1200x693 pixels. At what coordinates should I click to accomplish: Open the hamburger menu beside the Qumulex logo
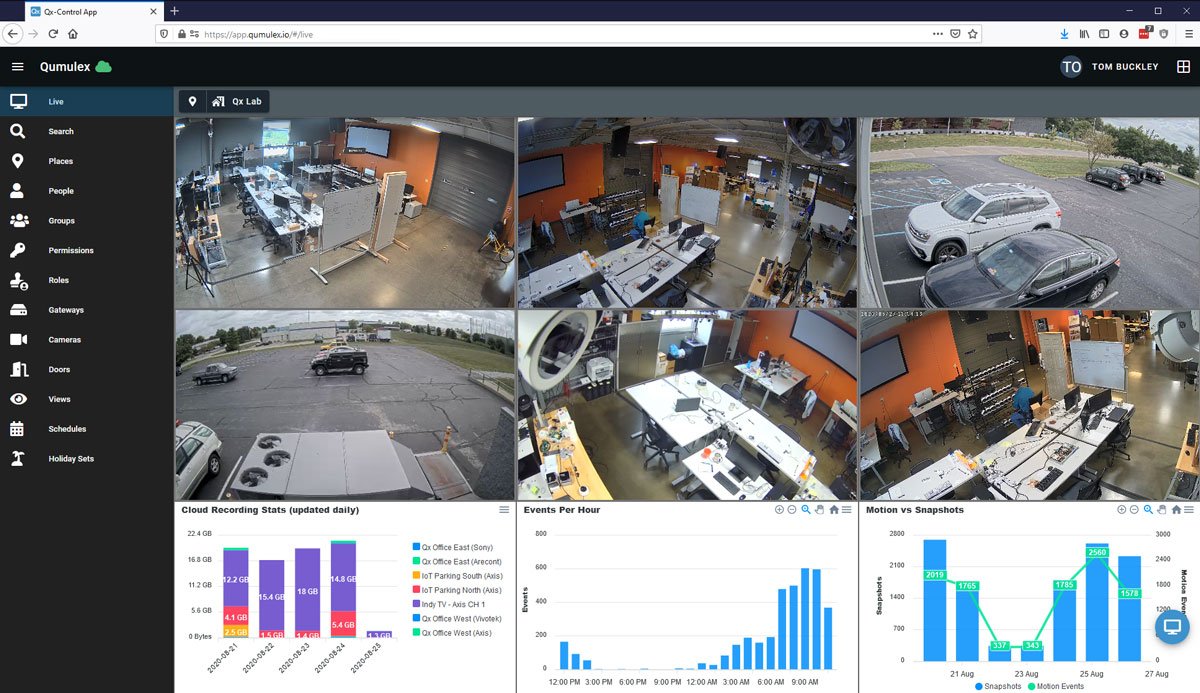pos(17,67)
